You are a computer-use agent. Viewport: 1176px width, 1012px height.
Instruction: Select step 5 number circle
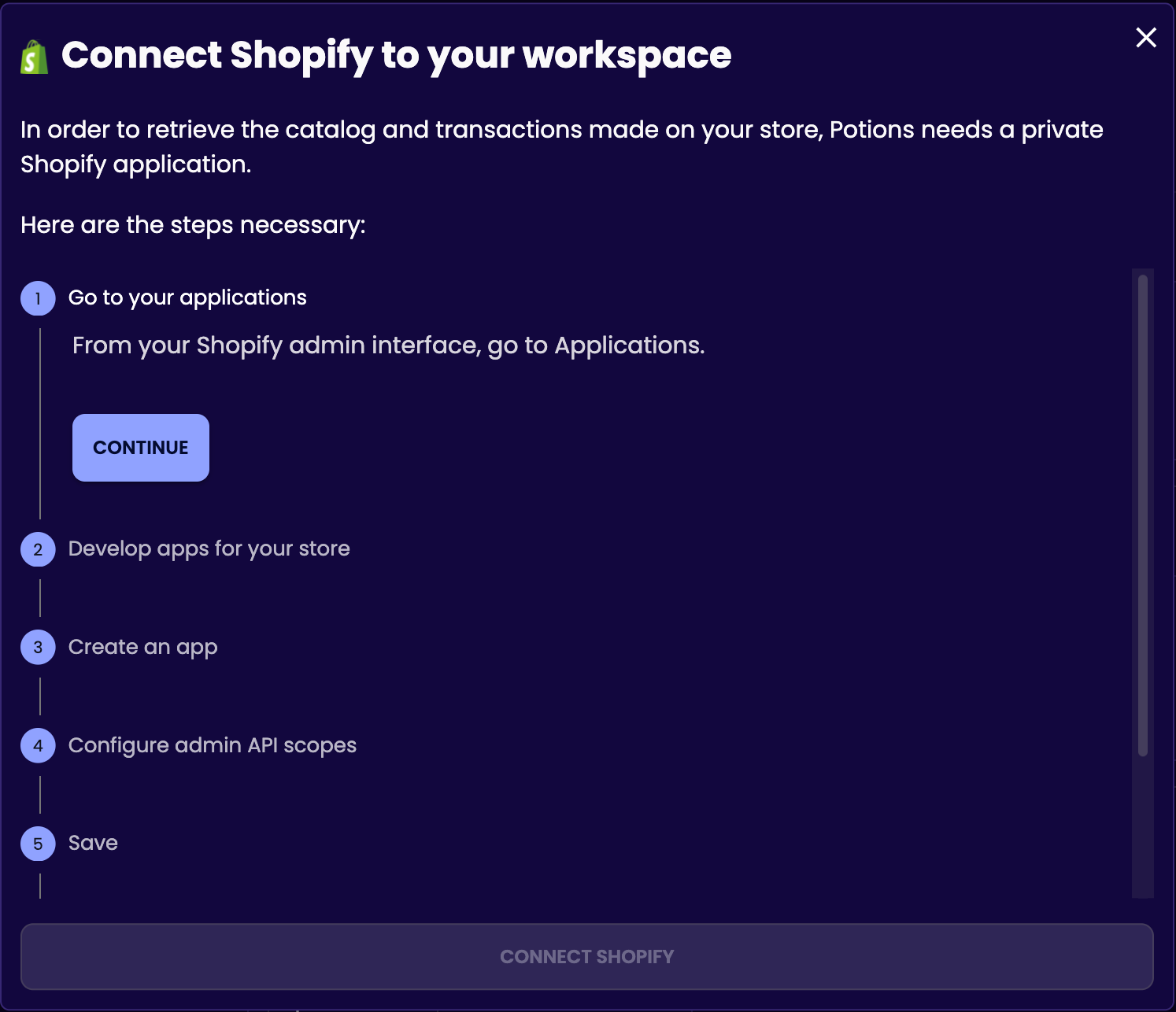(x=38, y=844)
